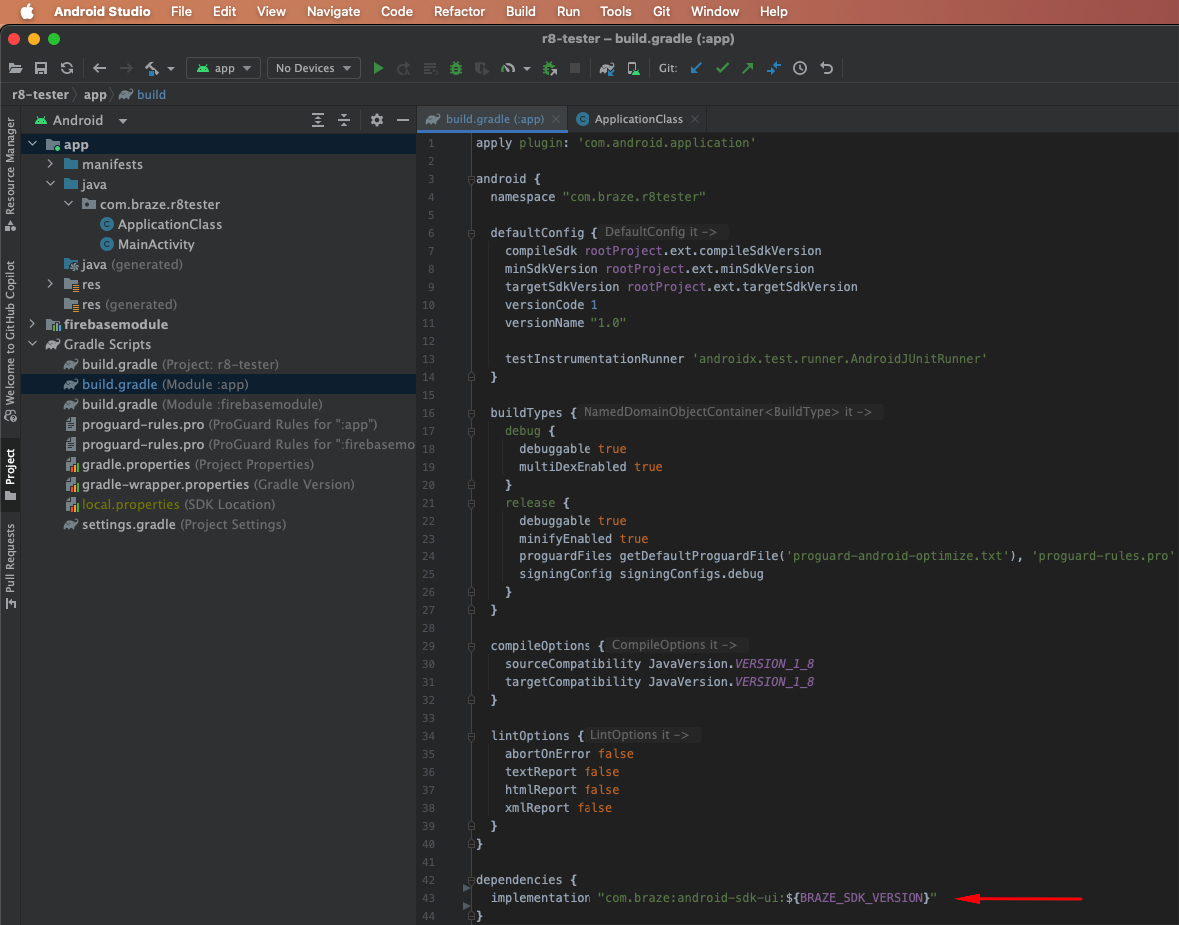This screenshot has width=1179, height=925.
Task: Toggle the Project tool window tab
Action: tap(11, 475)
